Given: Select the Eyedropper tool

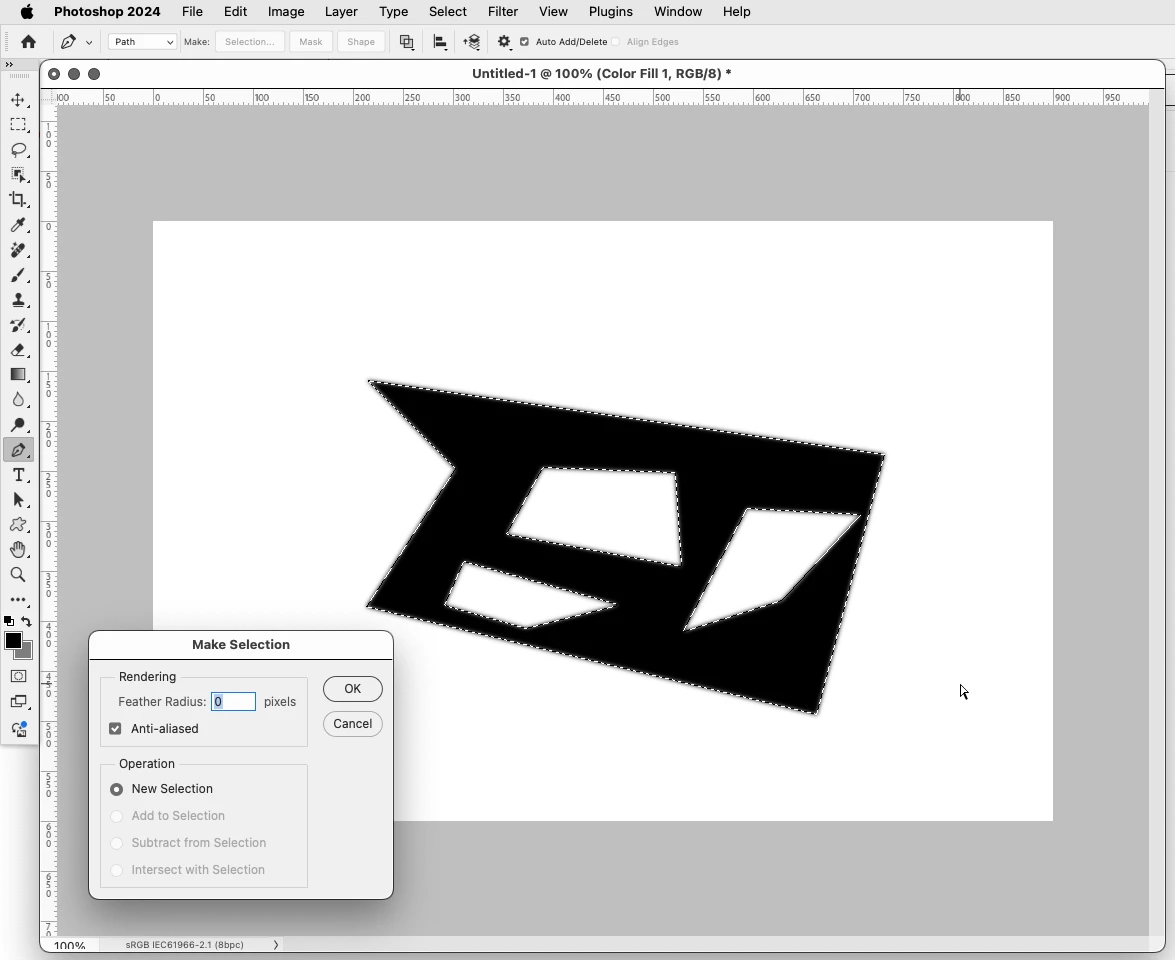Looking at the screenshot, I should pos(18,225).
